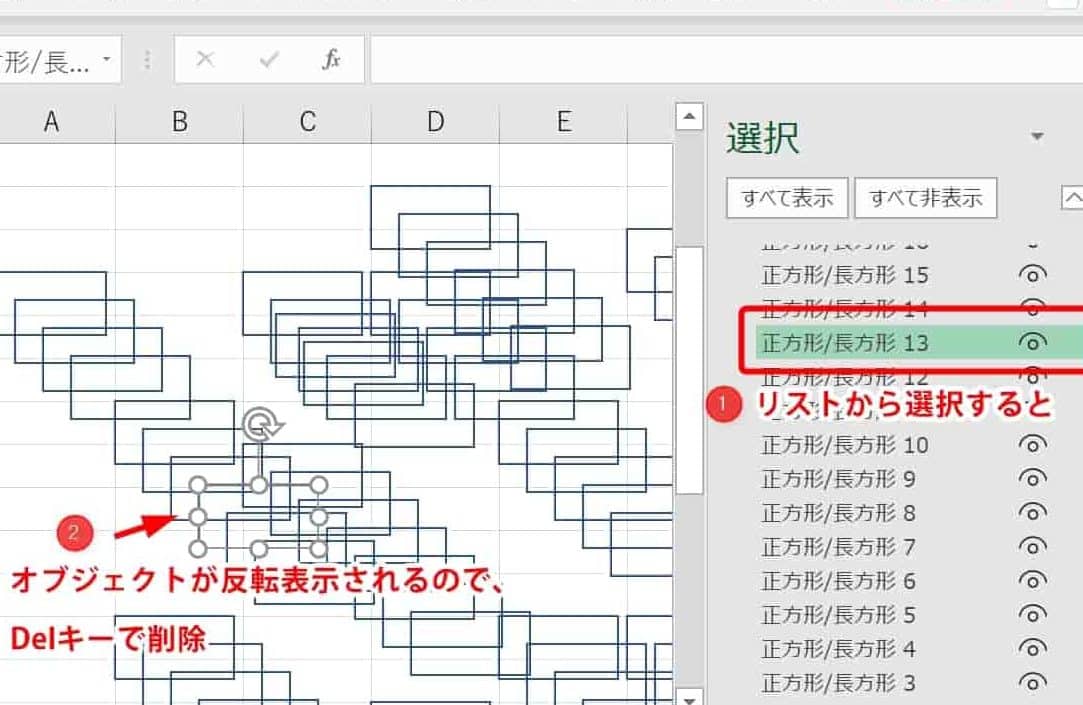Toggle visibility of 正方形/長方形 4
1083x705 pixels.
coord(1033,649)
